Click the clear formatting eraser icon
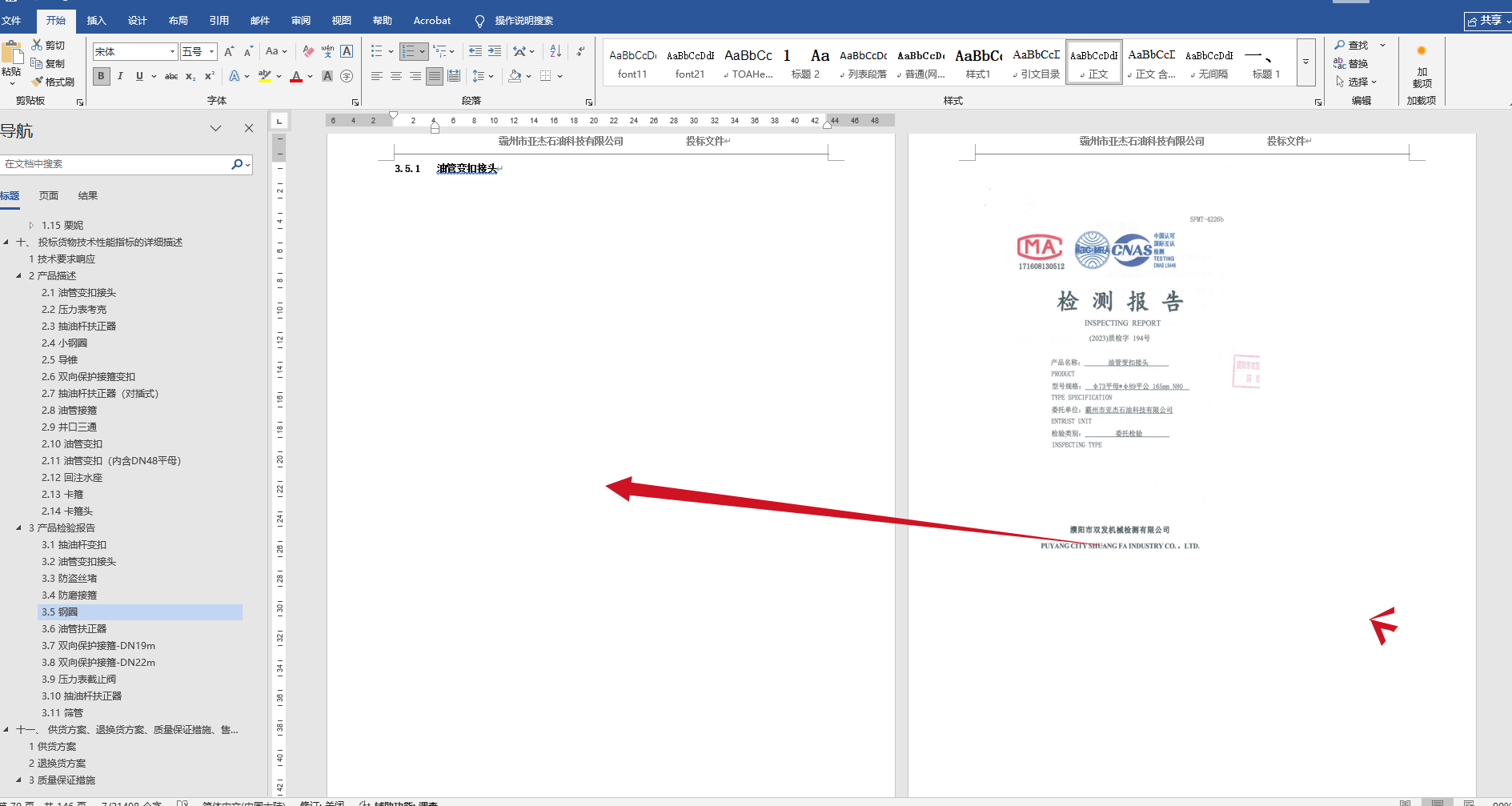The width and height of the screenshot is (1512, 806). [308, 51]
